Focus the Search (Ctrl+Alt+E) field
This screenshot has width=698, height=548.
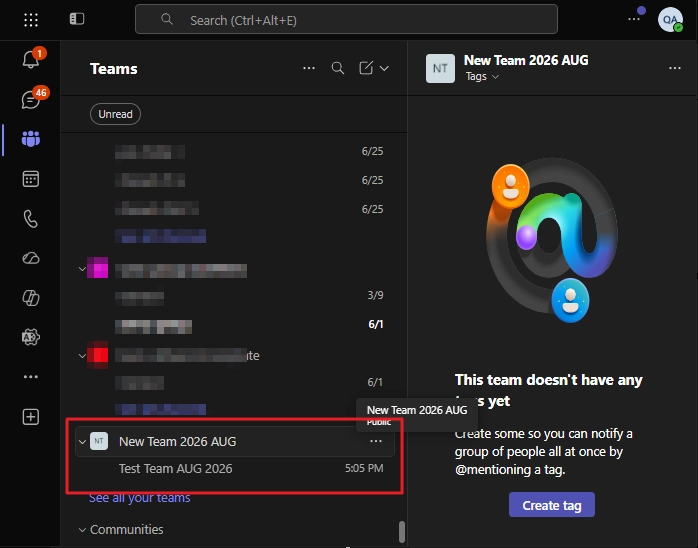pos(346,20)
